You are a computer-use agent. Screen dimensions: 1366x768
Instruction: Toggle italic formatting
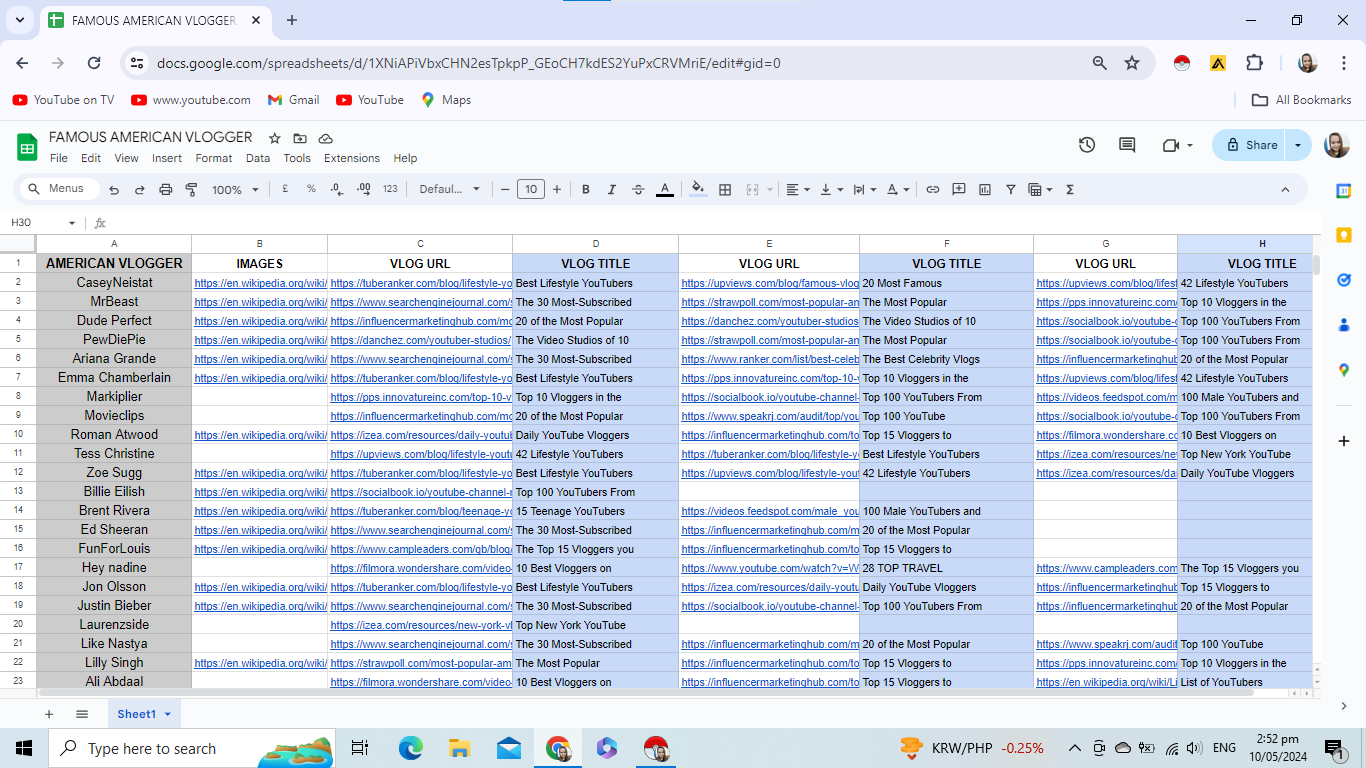(x=612, y=189)
